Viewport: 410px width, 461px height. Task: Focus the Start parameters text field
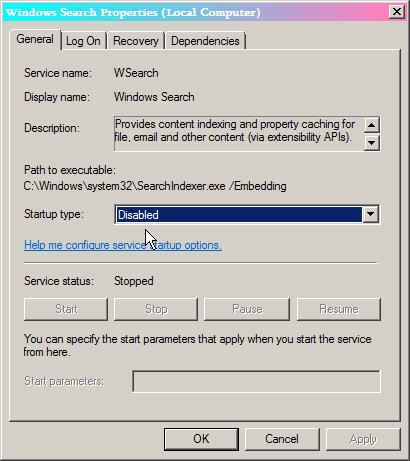coord(256,381)
